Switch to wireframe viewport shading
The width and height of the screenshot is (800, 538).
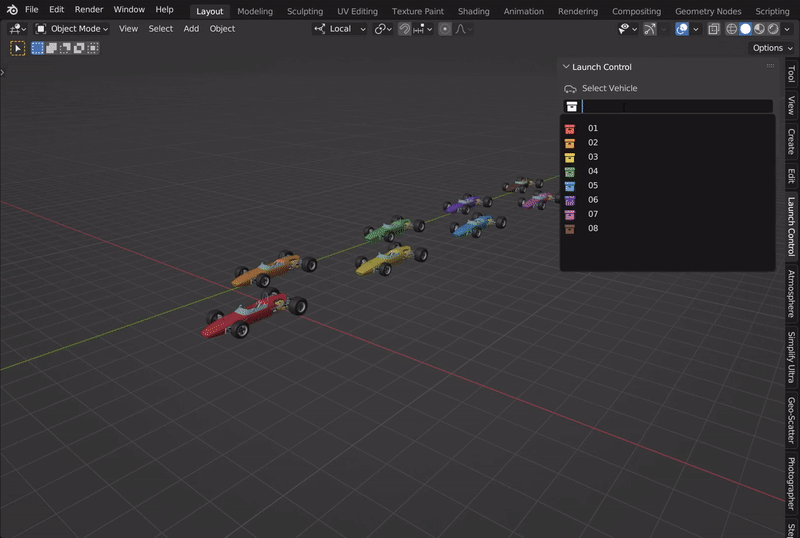coord(732,29)
